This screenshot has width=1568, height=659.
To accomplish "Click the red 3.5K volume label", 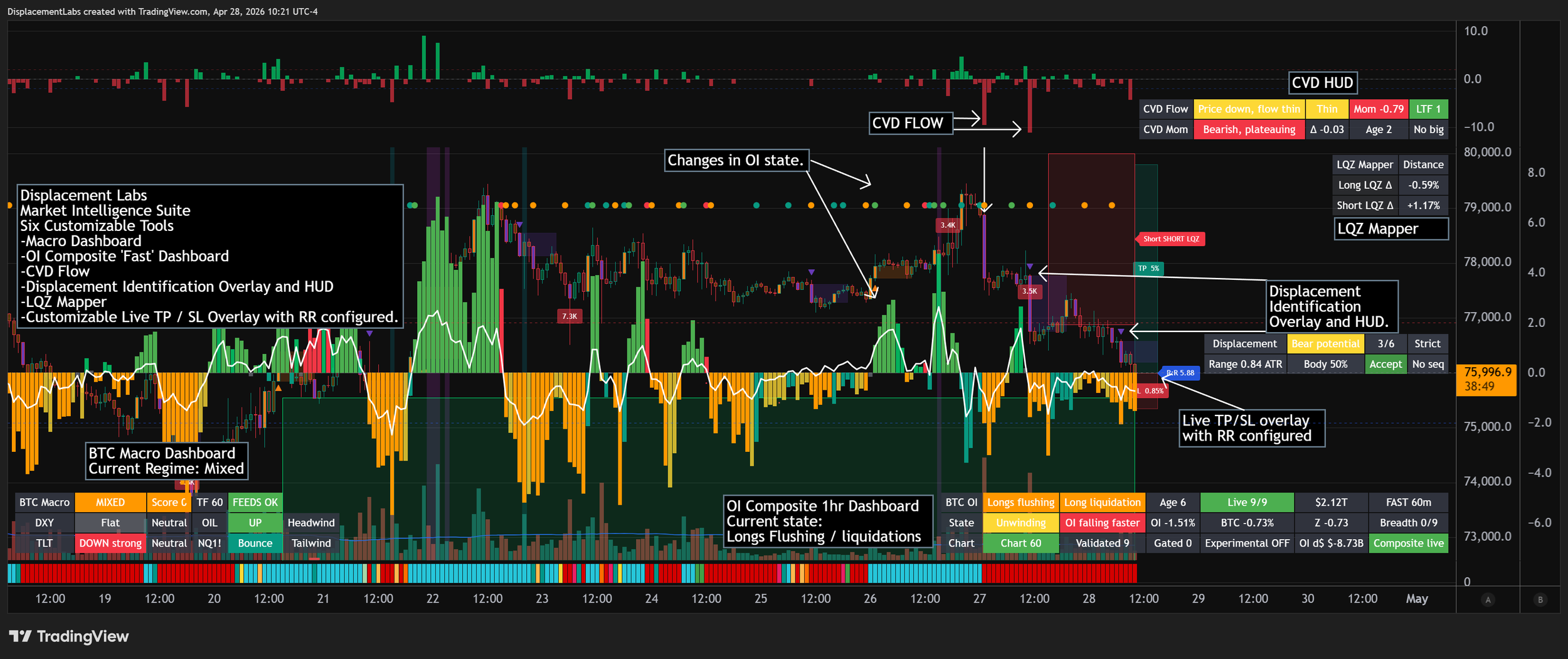I will (1029, 291).
